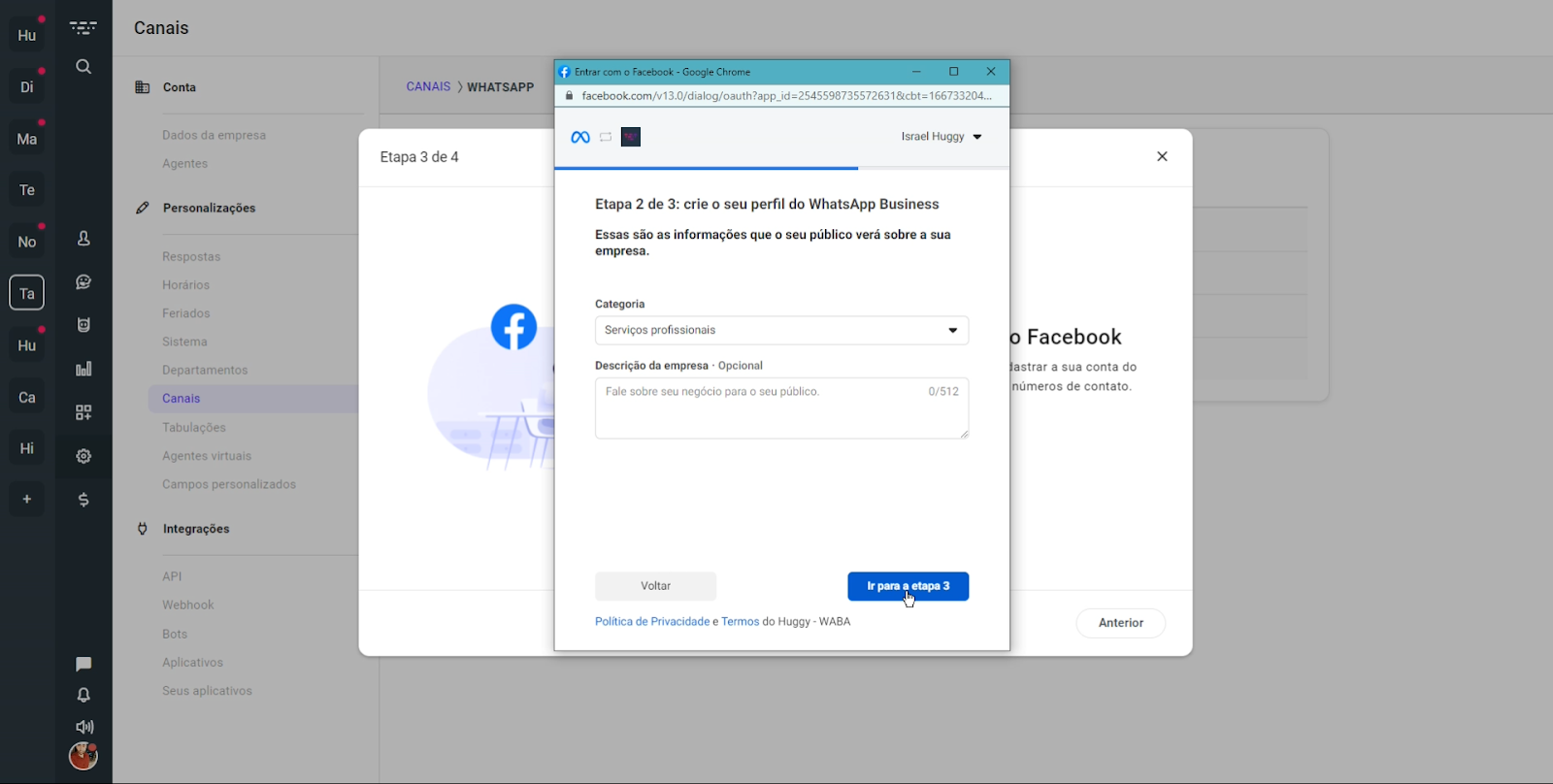Click the 'Anterior' button
This screenshot has height=784, width=1553.
pyautogui.click(x=1121, y=623)
